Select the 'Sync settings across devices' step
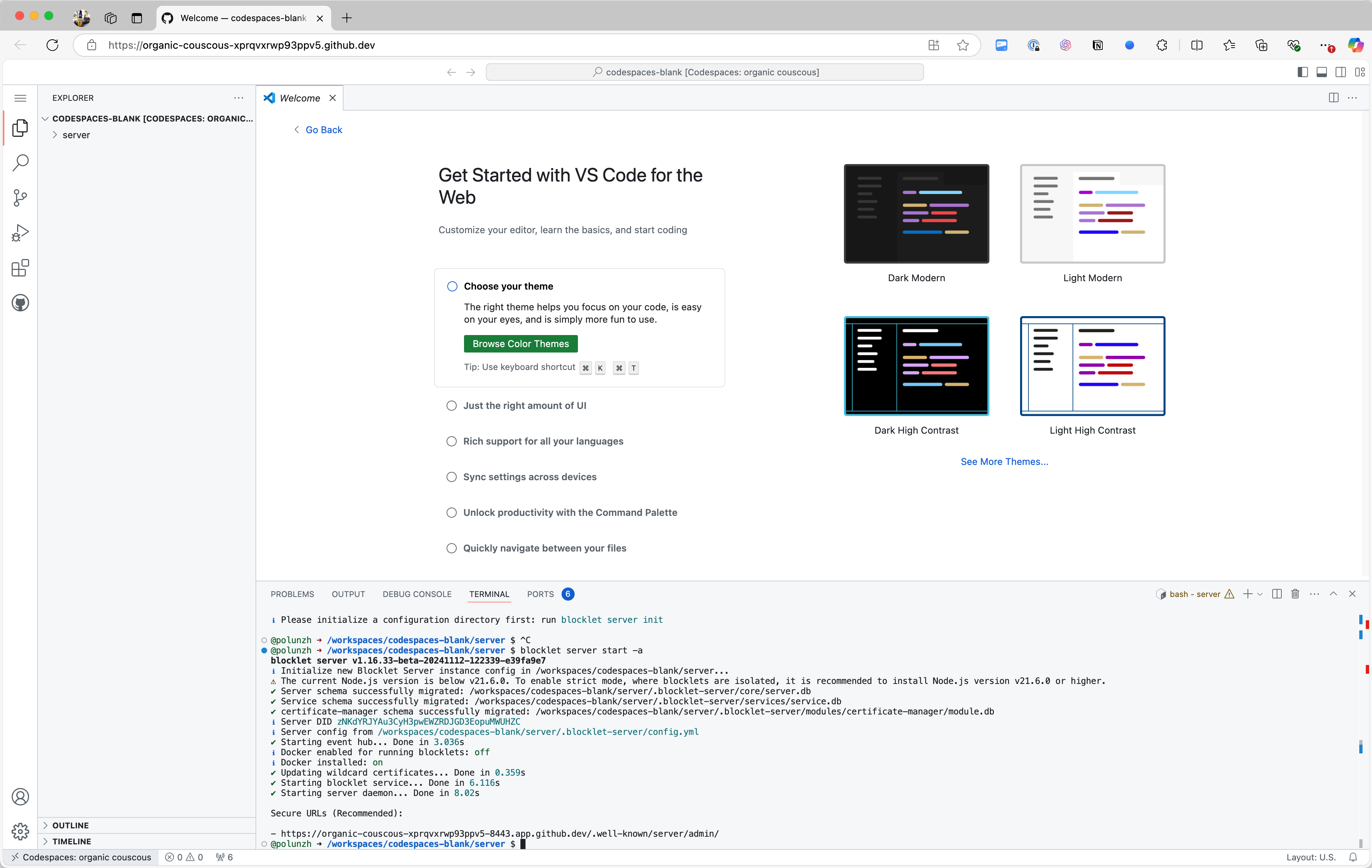The width and height of the screenshot is (1372, 868). pyautogui.click(x=529, y=477)
